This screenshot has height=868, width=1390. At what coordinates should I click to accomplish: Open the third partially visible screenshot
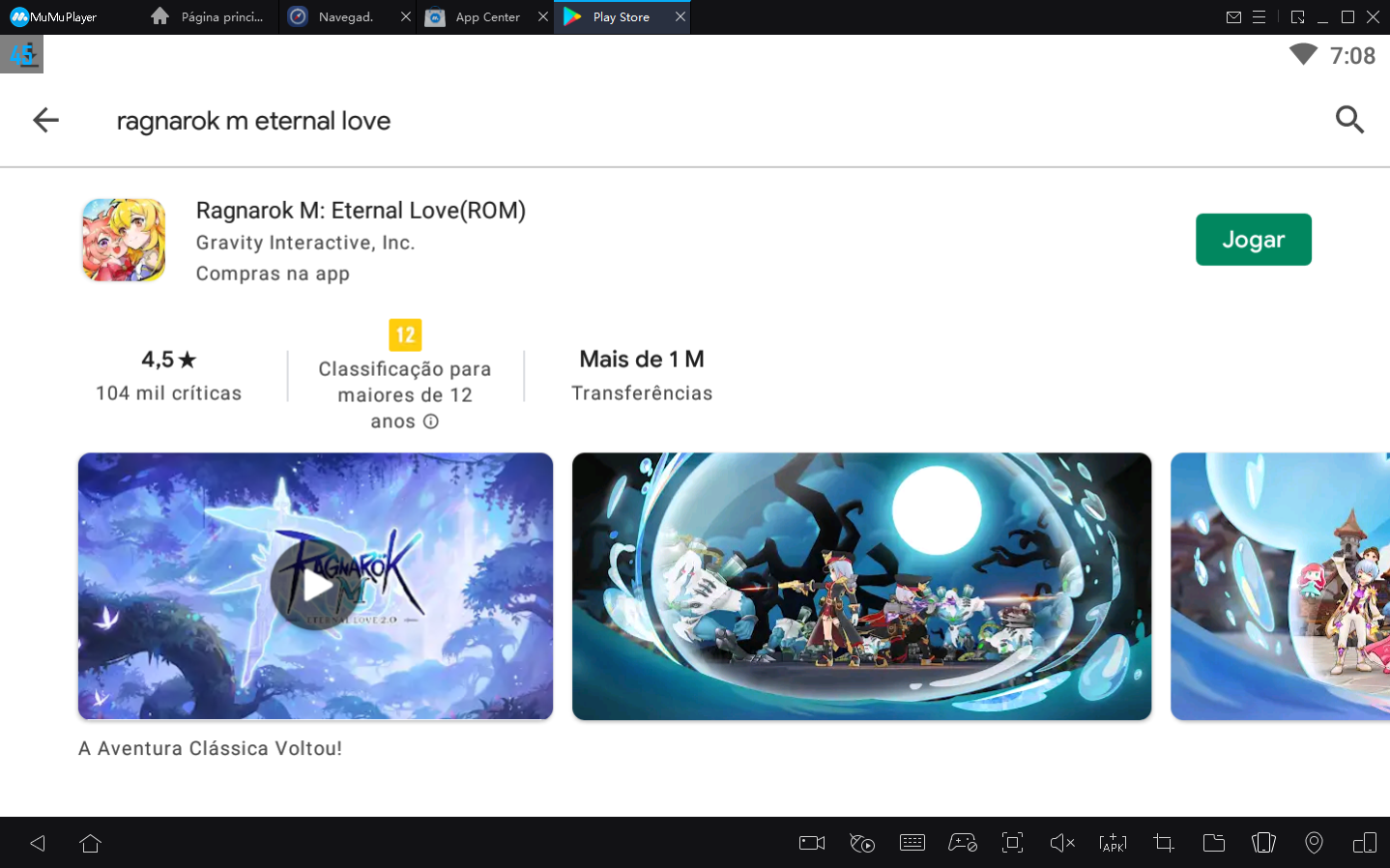point(1280,587)
